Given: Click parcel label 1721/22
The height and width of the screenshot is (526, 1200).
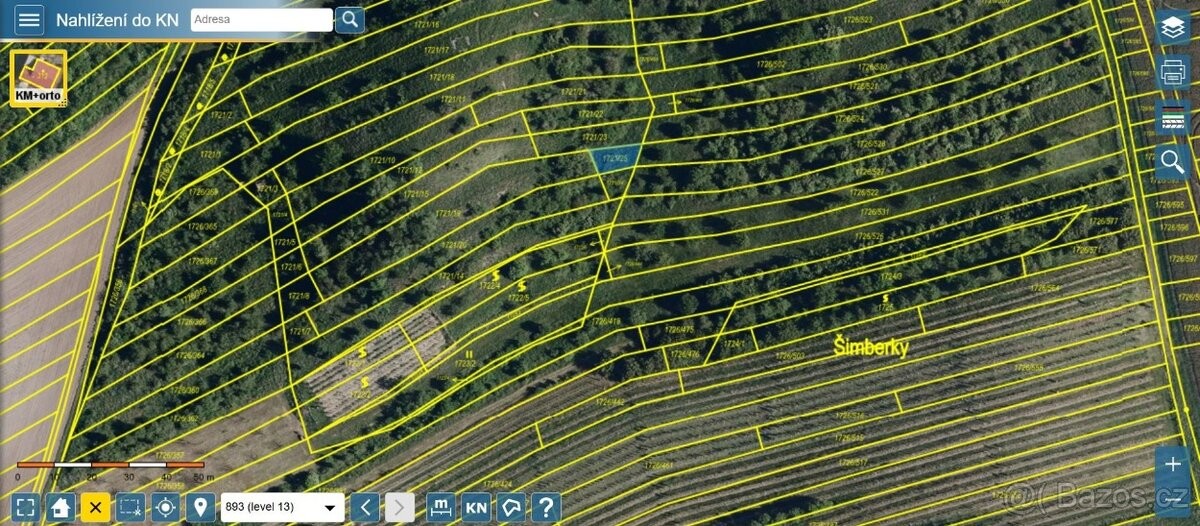Looking at the screenshot, I should pyautogui.click(x=593, y=114).
